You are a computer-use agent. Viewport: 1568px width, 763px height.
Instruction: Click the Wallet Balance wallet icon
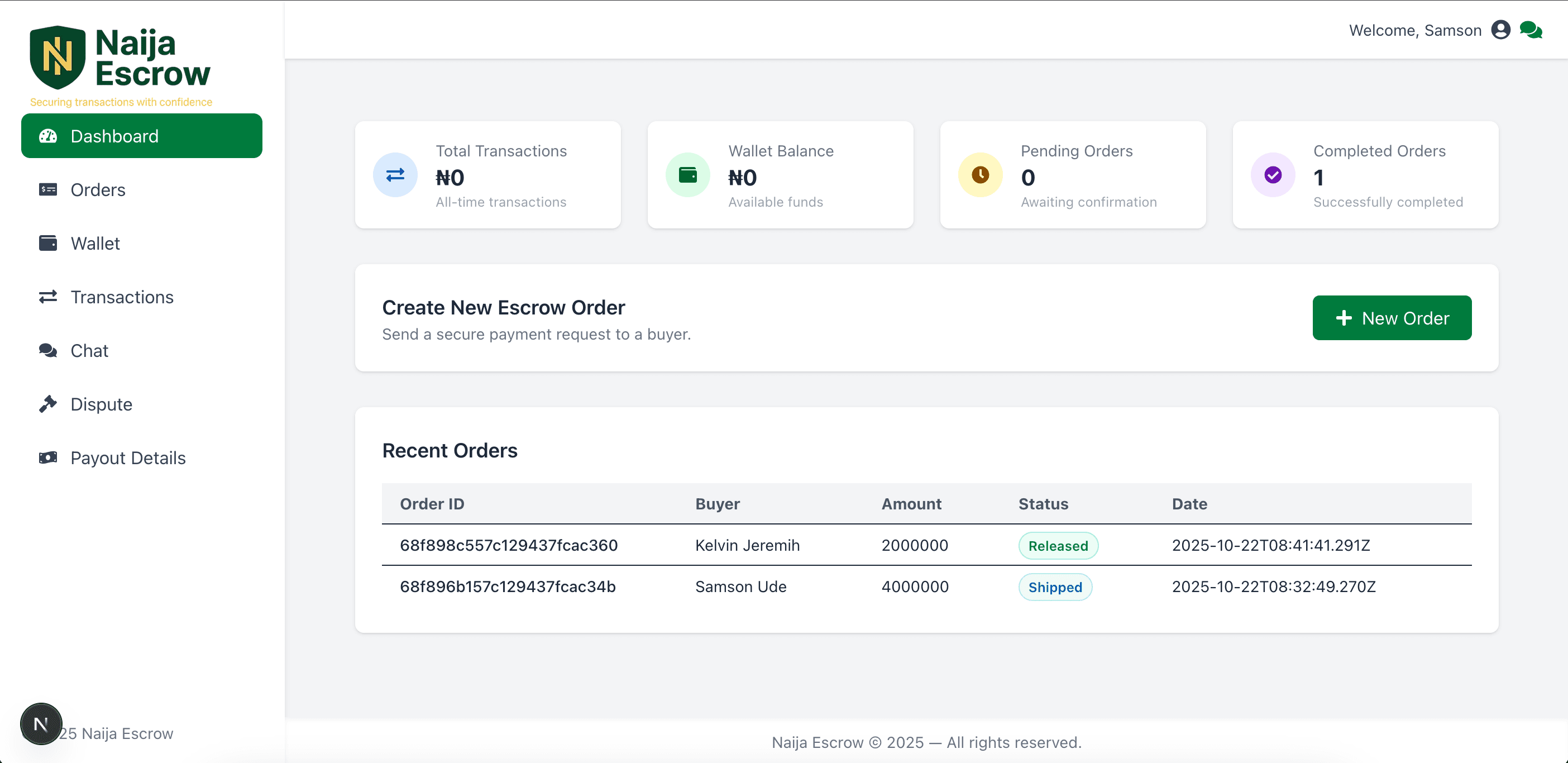click(687, 175)
